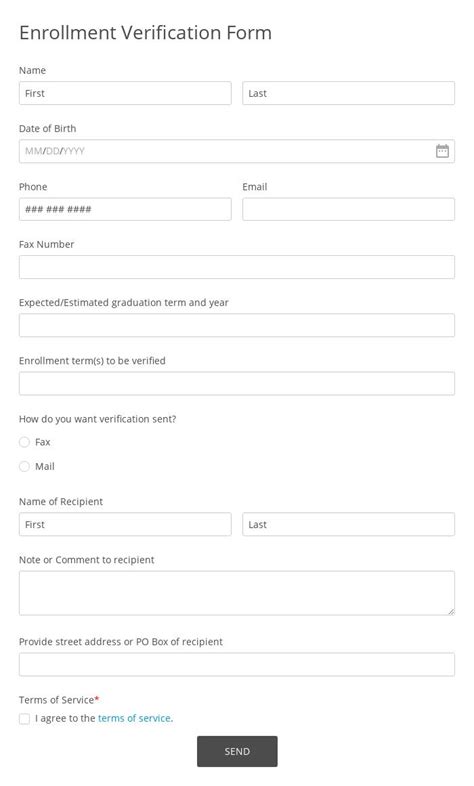
Task: Focus the Last name field under Name
Action: pyautogui.click(x=348, y=93)
